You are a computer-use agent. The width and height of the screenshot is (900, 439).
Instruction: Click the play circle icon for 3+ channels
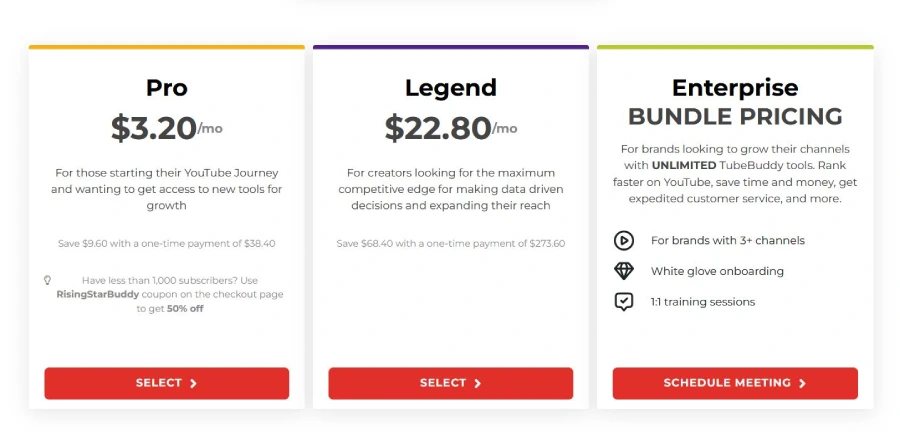[623, 240]
